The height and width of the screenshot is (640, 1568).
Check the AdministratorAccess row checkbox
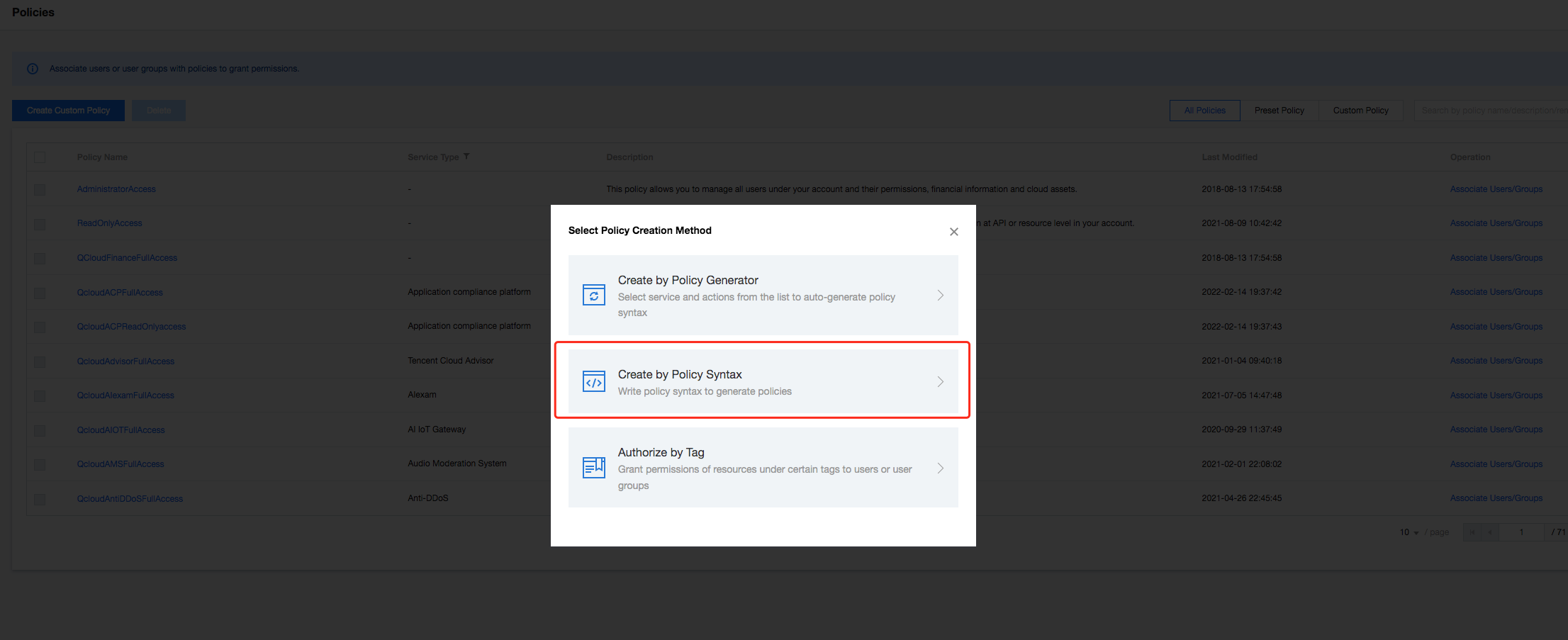(x=40, y=190)
